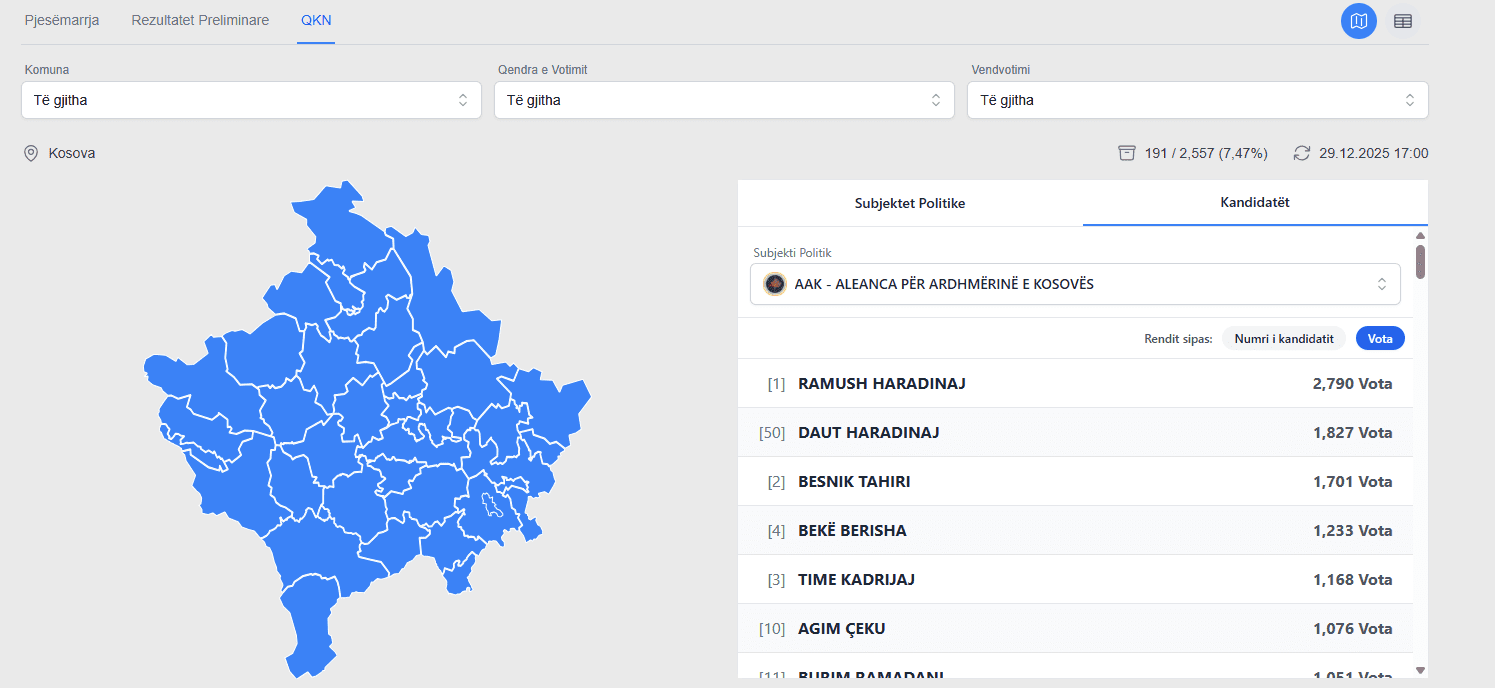The height and width of the screenshot is (688, 1495).
Task: Click the AAK party logo icon
Action: point(774,284)
